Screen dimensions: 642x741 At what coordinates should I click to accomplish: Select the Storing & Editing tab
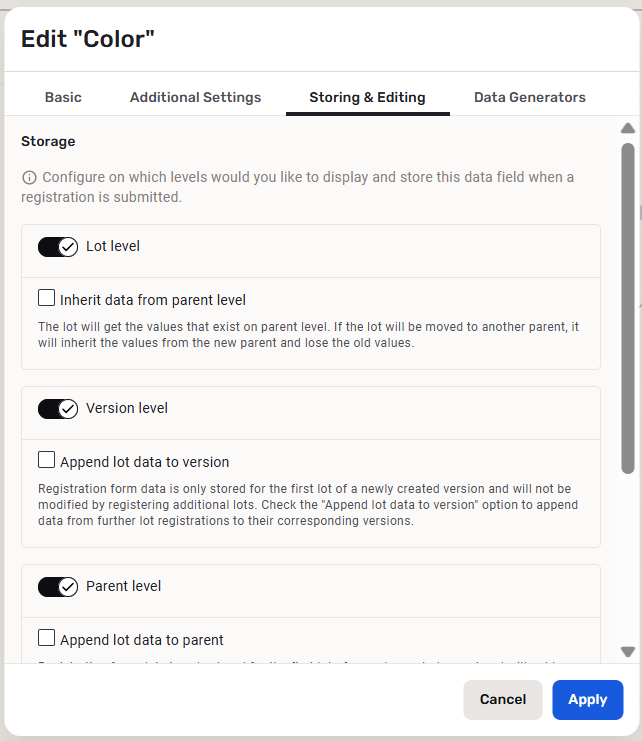tap(367, 97)
